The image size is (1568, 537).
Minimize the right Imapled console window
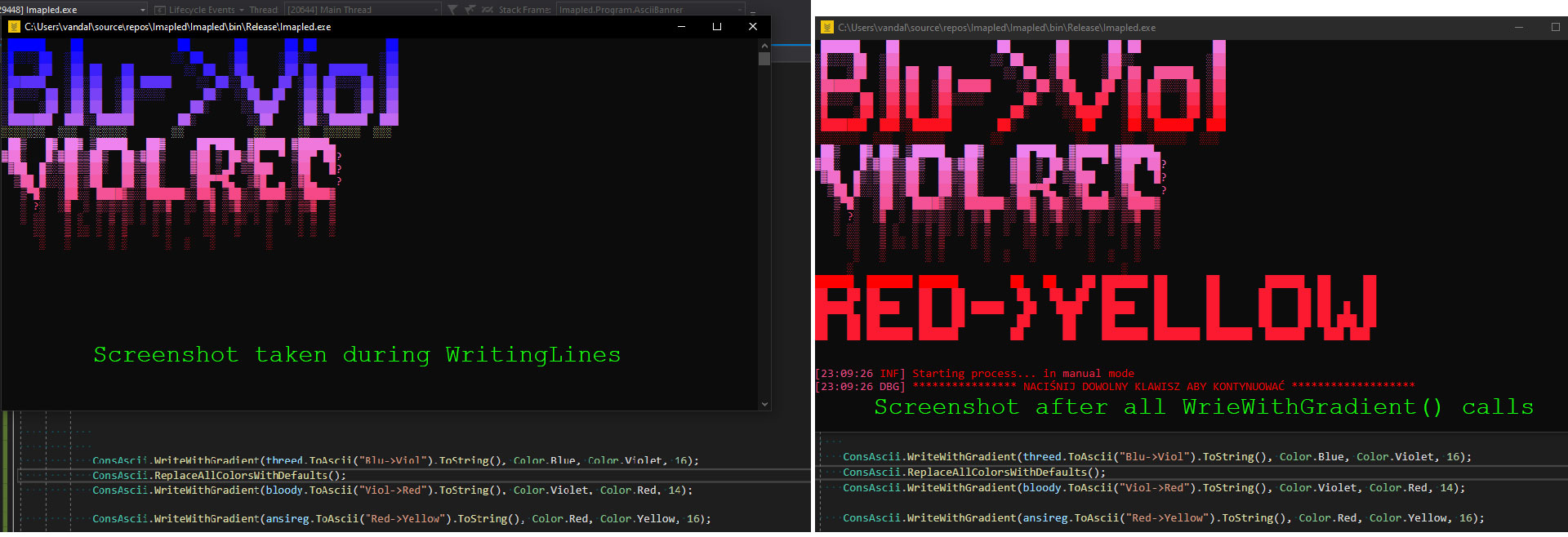(x=1519, y=27)
